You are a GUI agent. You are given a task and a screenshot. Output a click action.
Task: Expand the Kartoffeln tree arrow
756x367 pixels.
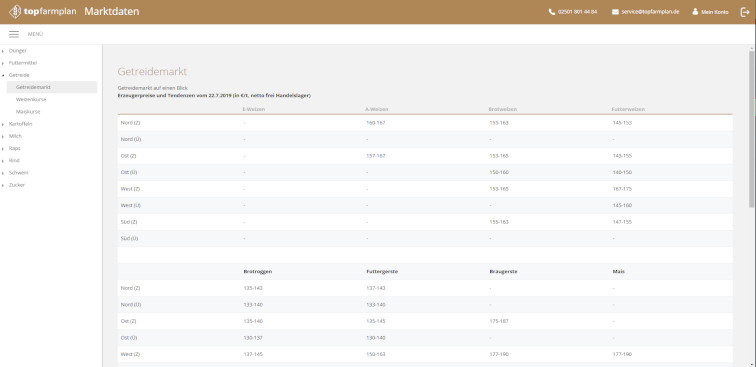pos(3,124)
